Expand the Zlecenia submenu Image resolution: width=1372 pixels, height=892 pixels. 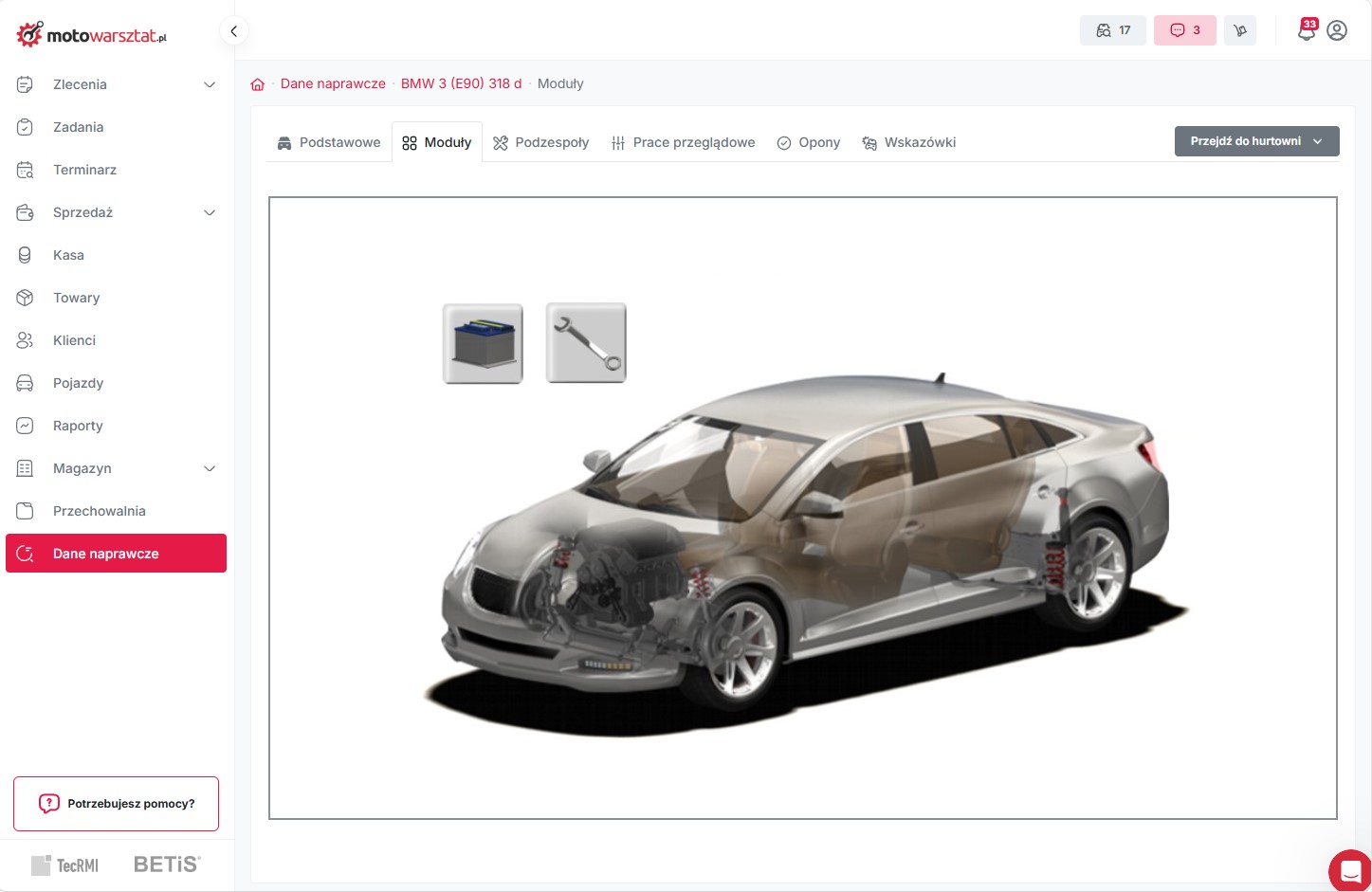tap(210, 84)
